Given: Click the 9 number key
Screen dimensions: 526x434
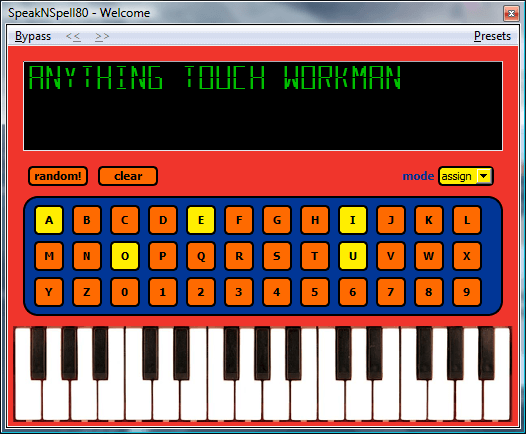Looking at the screenshot, I should click(467, 292).
